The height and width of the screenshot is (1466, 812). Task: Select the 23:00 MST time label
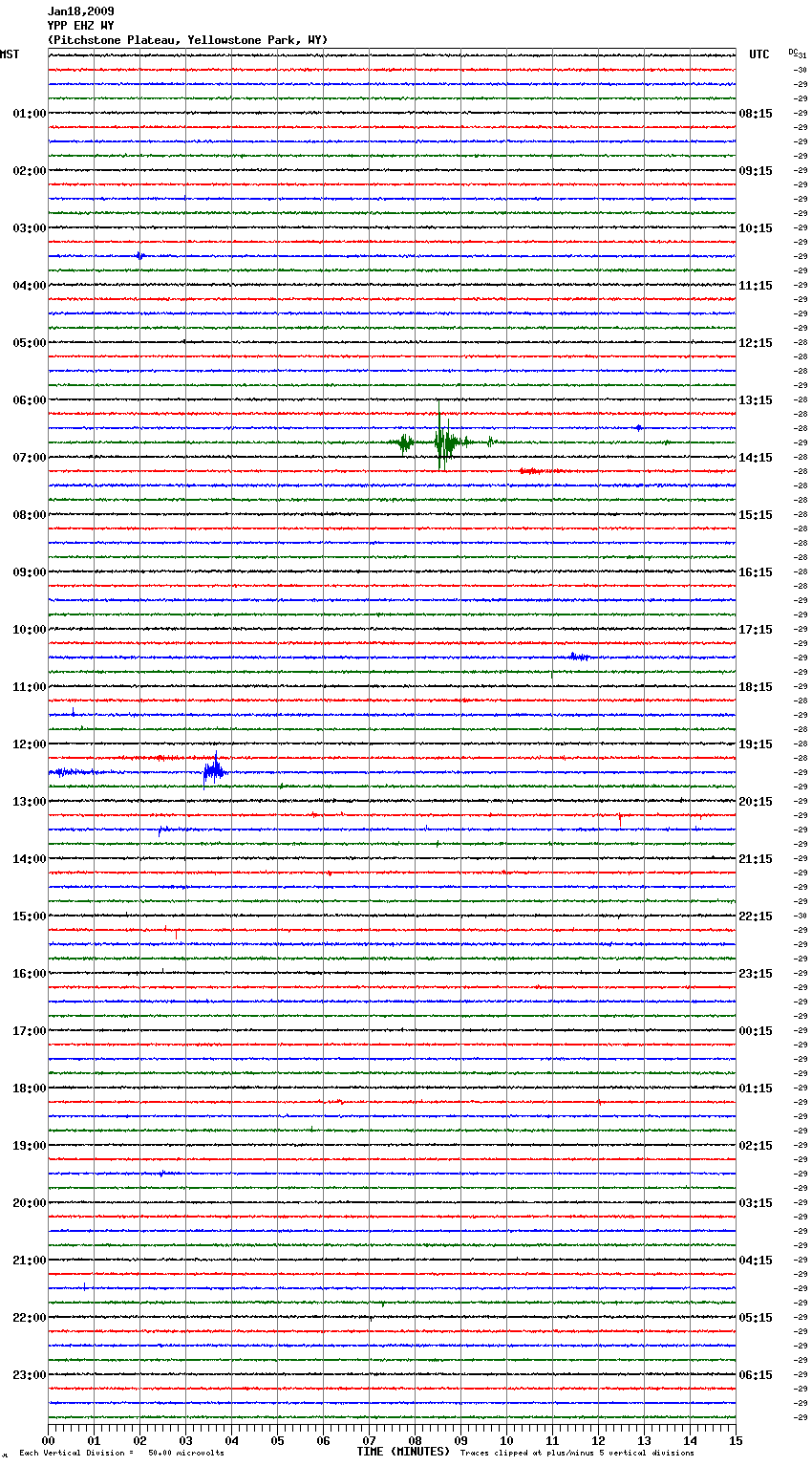tap(30, 1375)
